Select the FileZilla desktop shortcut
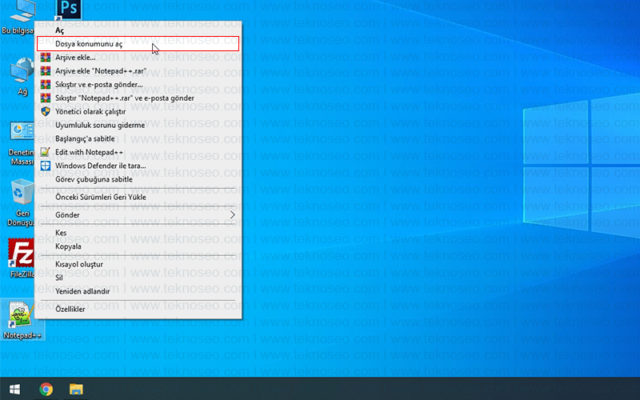The height and width of the screenshot is (400, 640). pos(20,258)
